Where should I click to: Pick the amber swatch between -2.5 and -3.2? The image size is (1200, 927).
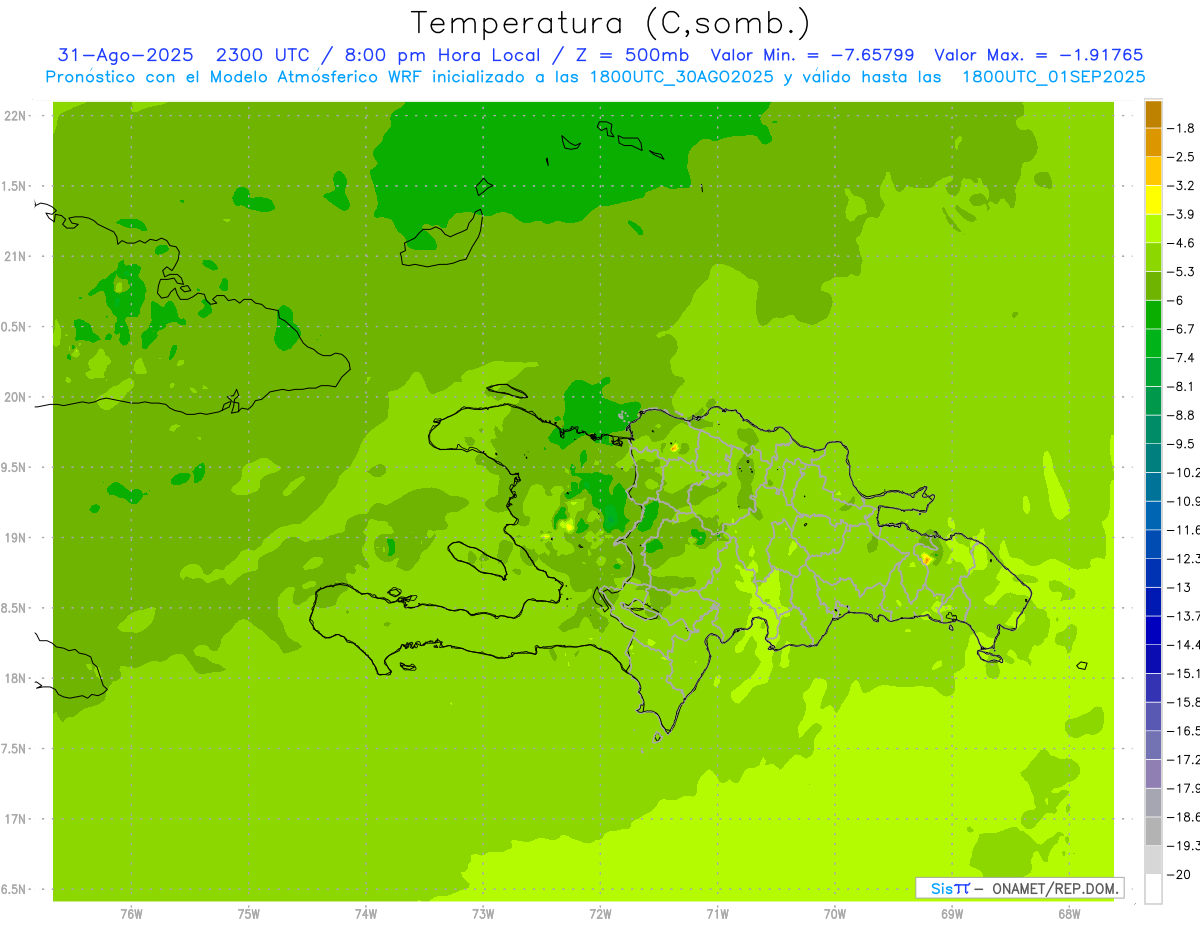point(1153,171)
